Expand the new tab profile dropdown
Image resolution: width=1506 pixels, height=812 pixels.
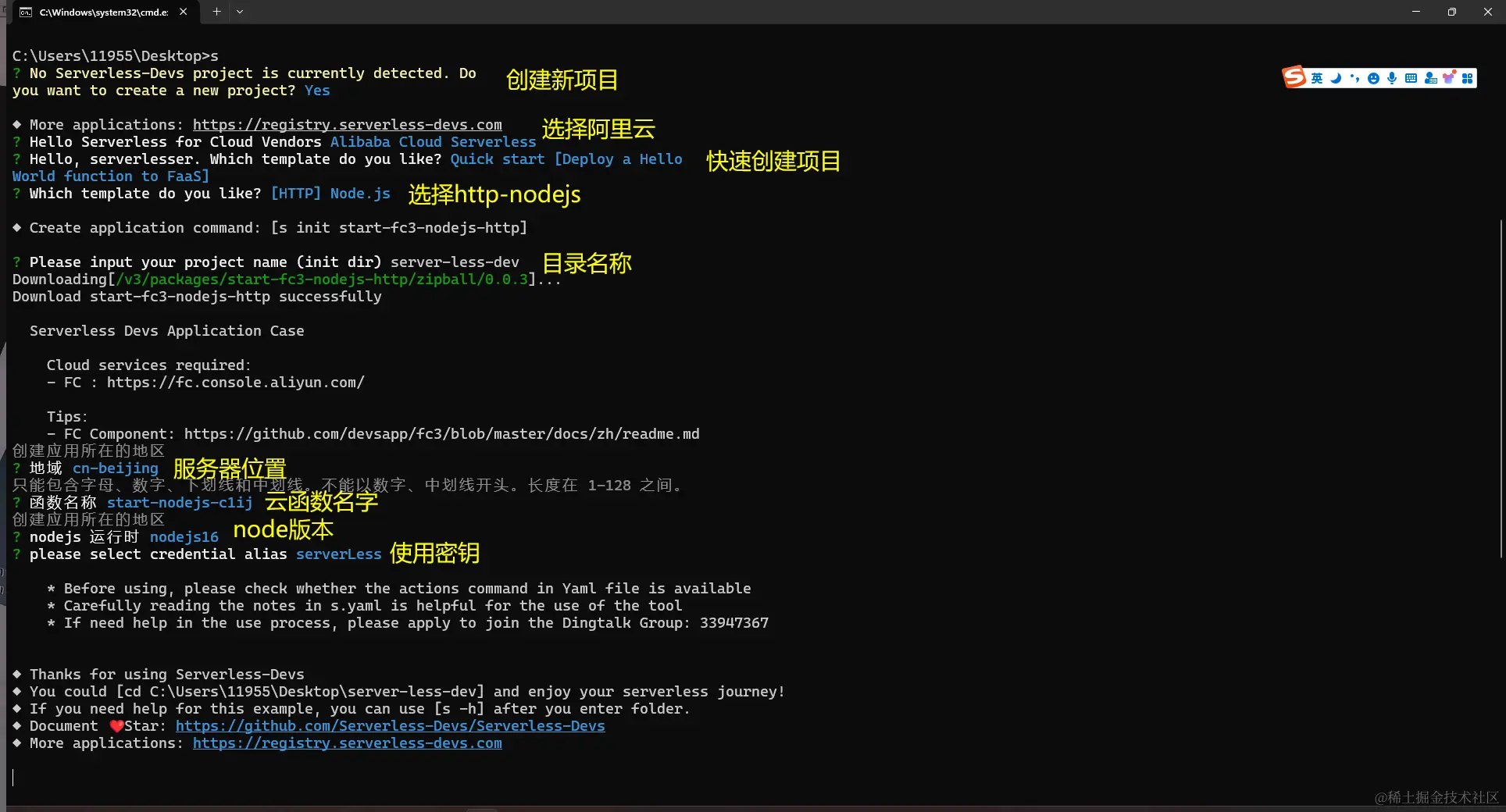tap(240, 12)
